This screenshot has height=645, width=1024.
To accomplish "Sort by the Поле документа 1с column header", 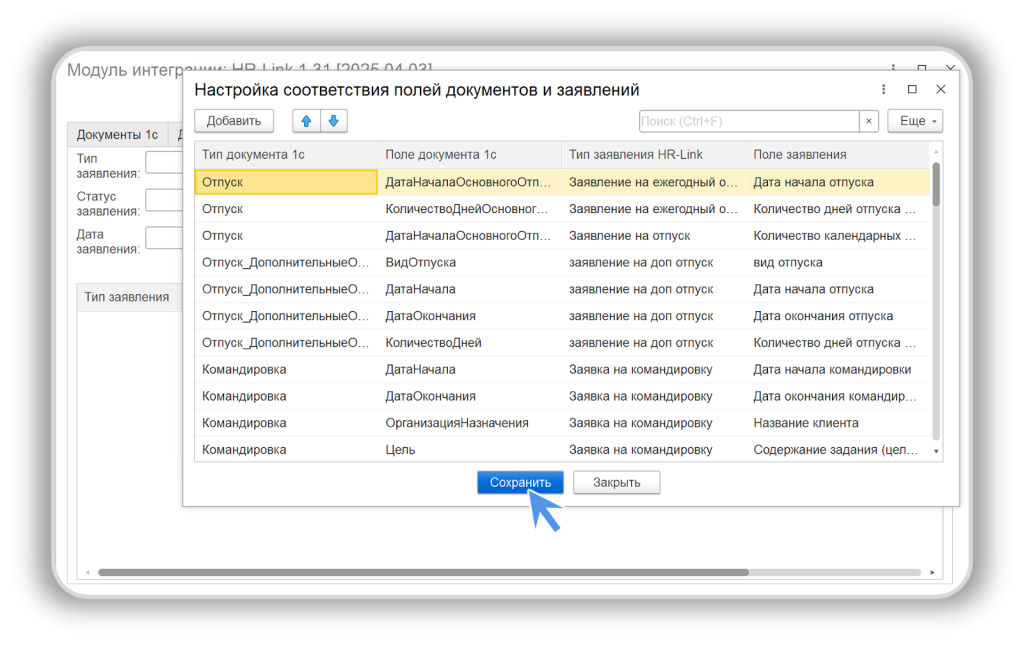I will [x=470, y=155].
